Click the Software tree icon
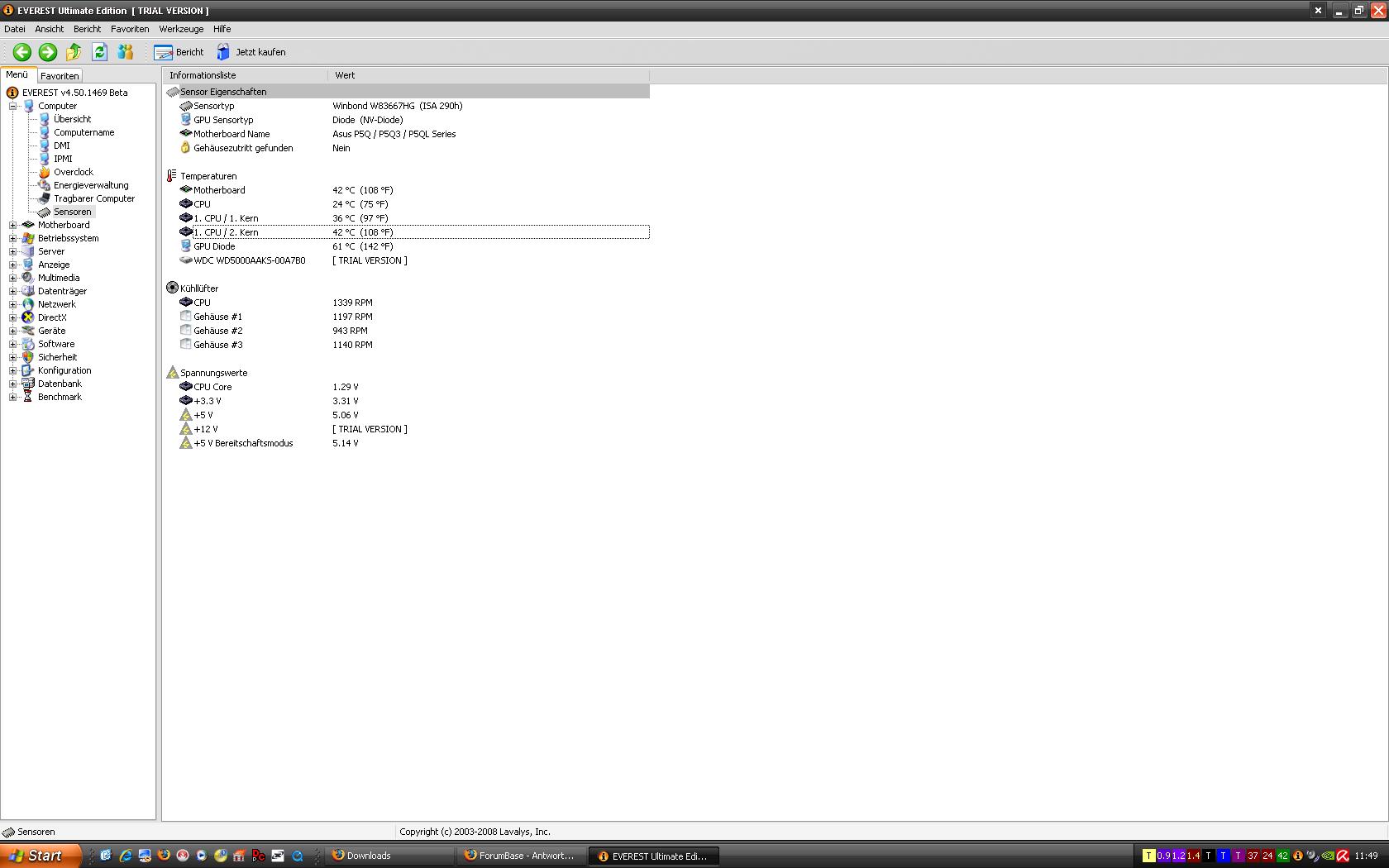This screenshot has width=1389, height=868. (x=28, y=344)
